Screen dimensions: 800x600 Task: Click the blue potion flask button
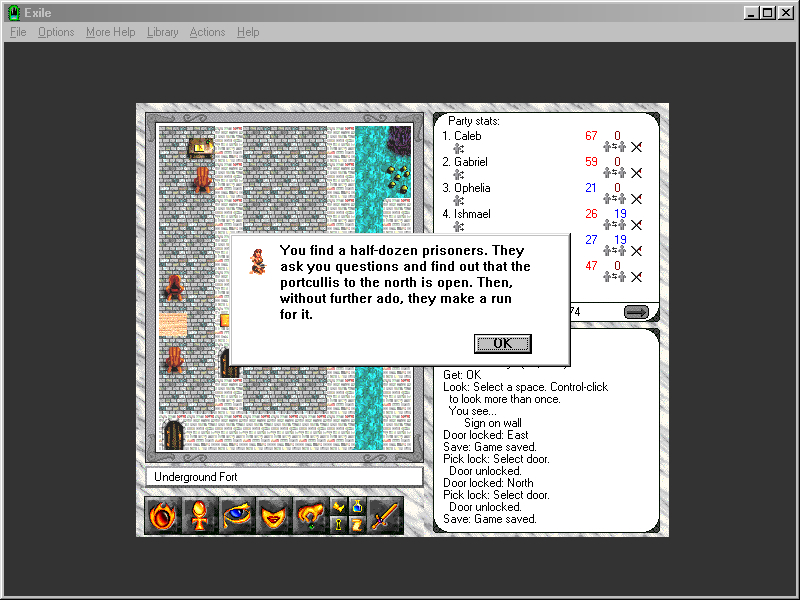[x=357, y=507]
